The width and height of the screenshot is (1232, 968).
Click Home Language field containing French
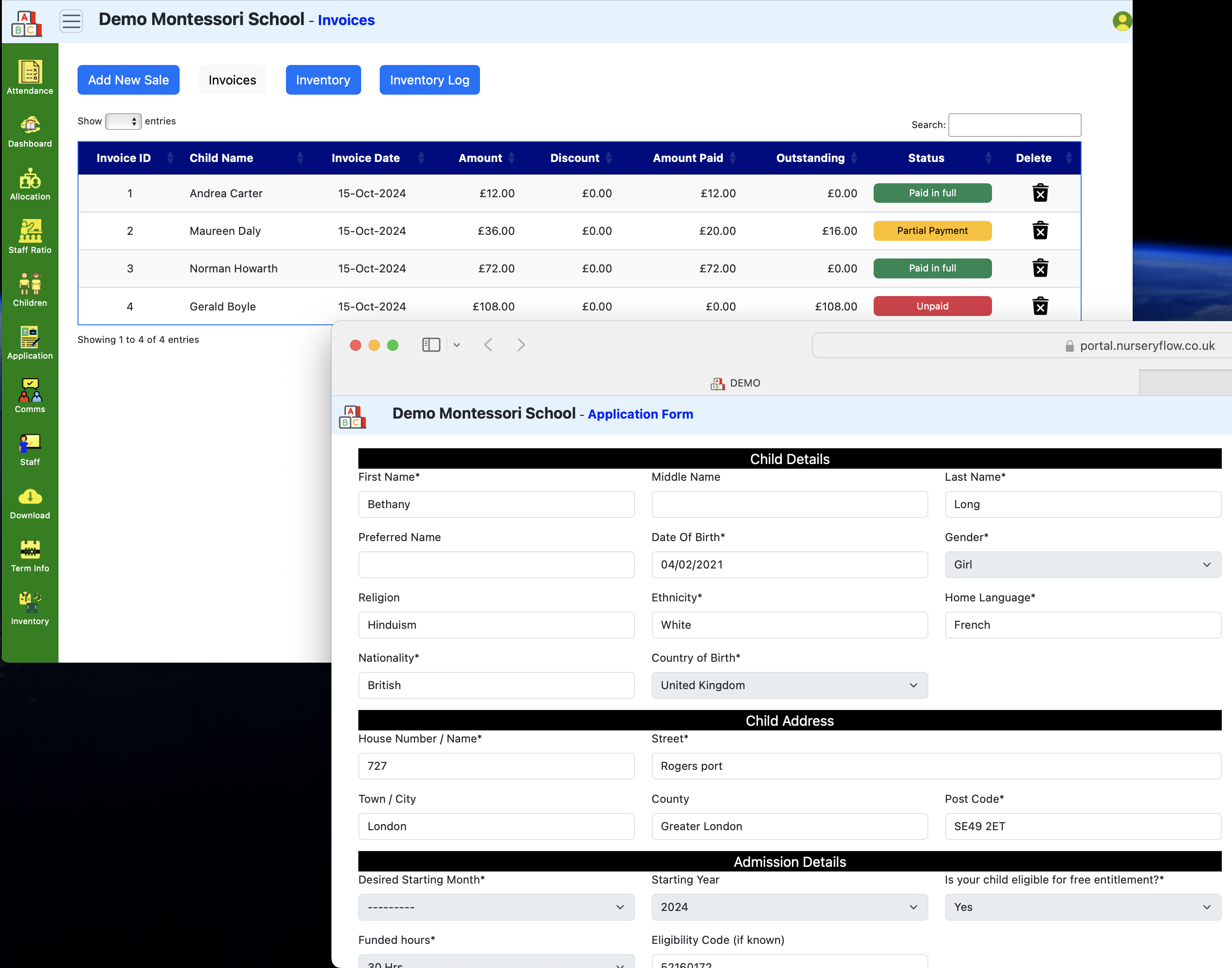pos(1083,625)
